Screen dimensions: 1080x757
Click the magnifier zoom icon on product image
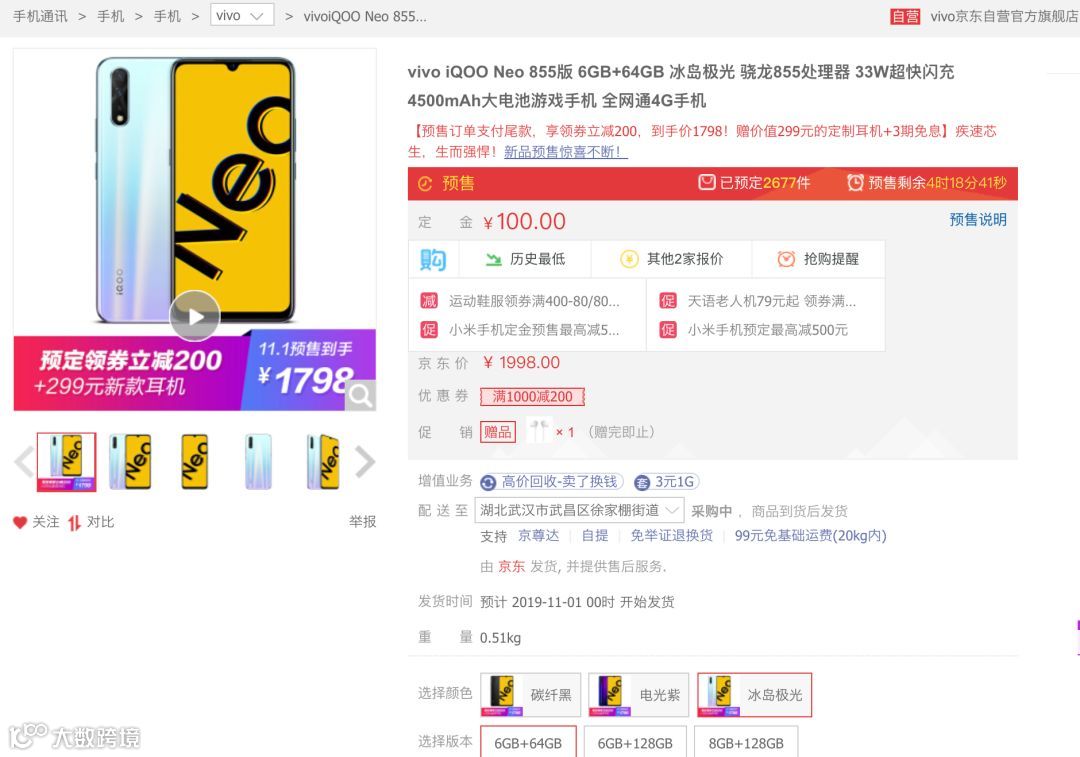360,395
